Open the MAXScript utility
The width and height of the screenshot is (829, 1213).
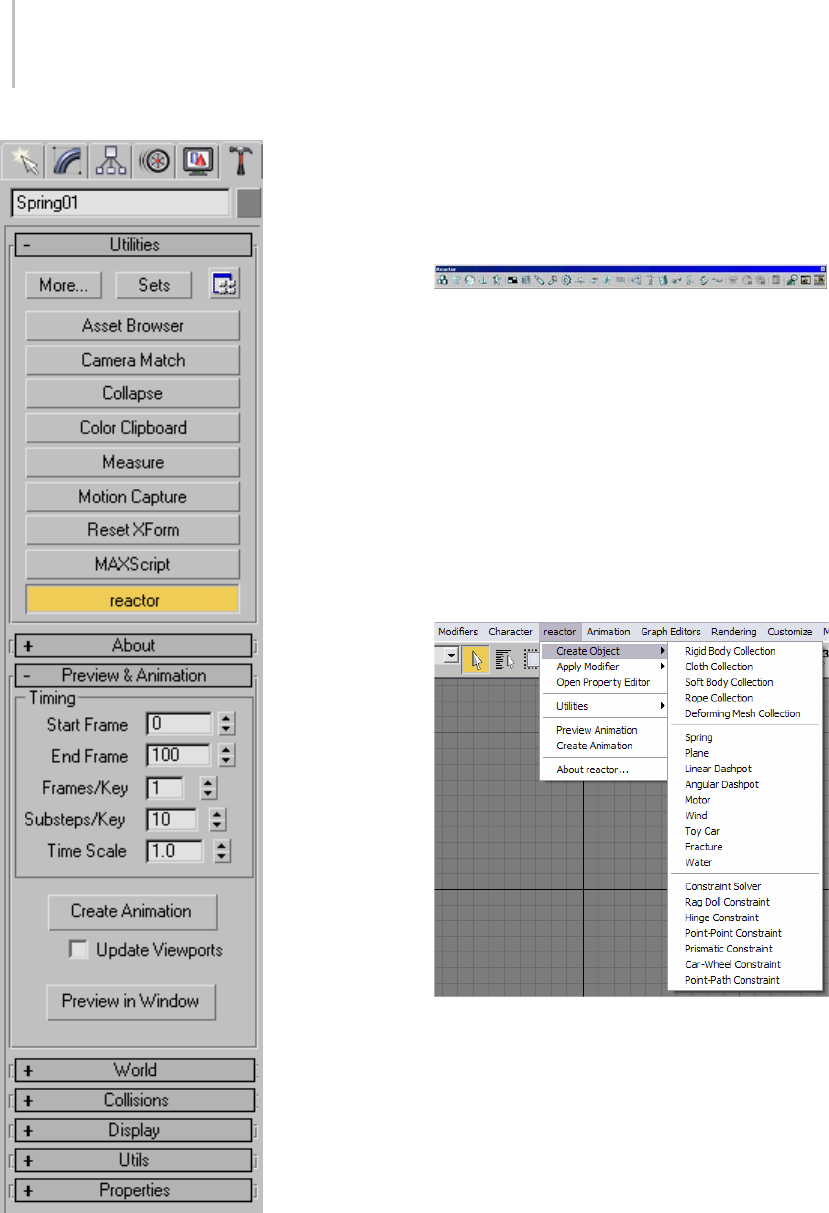(x=133, y=564)
